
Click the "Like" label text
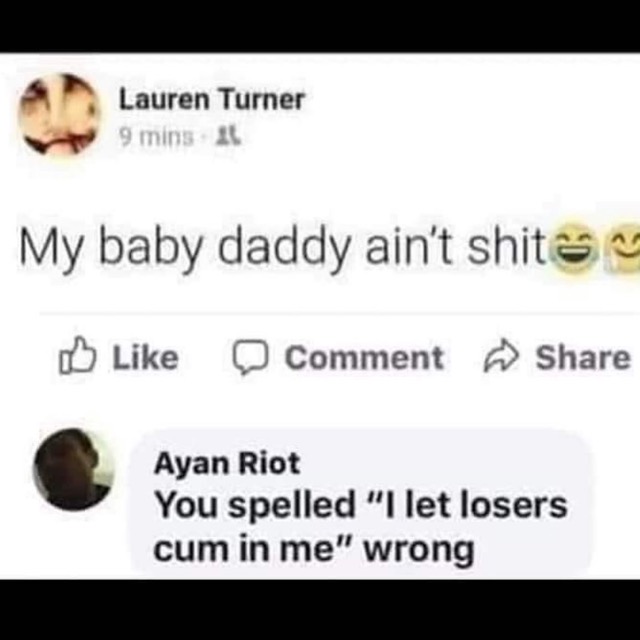pyautogui.click(x=146, y=358)
